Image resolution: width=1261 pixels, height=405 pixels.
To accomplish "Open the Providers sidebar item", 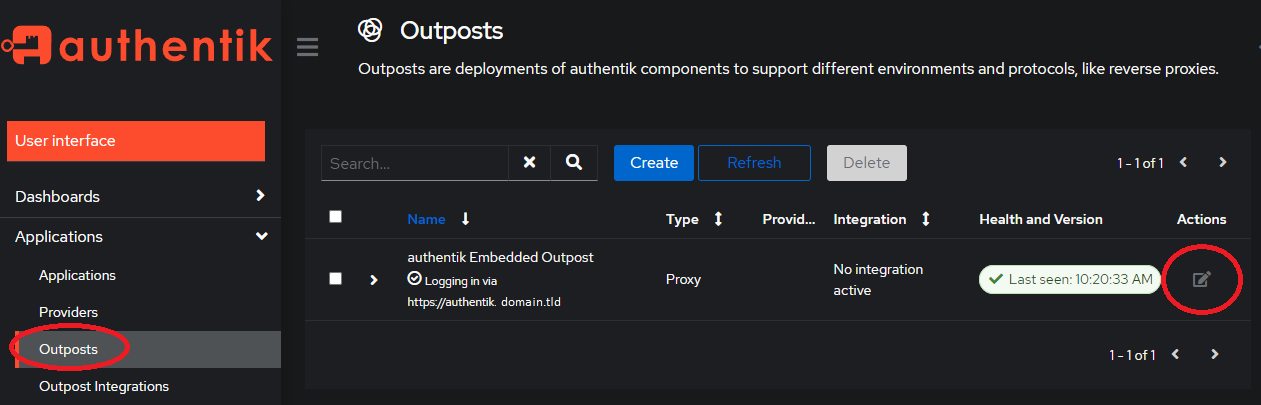I will tap(68, 312).
